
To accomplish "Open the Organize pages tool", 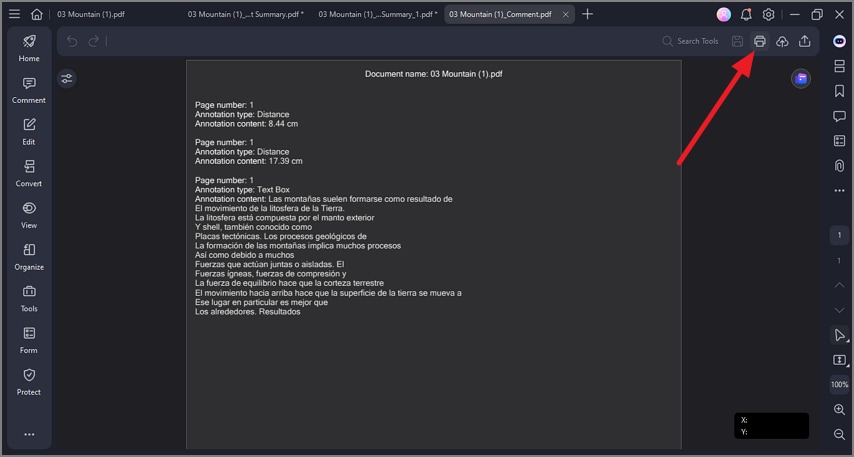I will tap(29, 257).
